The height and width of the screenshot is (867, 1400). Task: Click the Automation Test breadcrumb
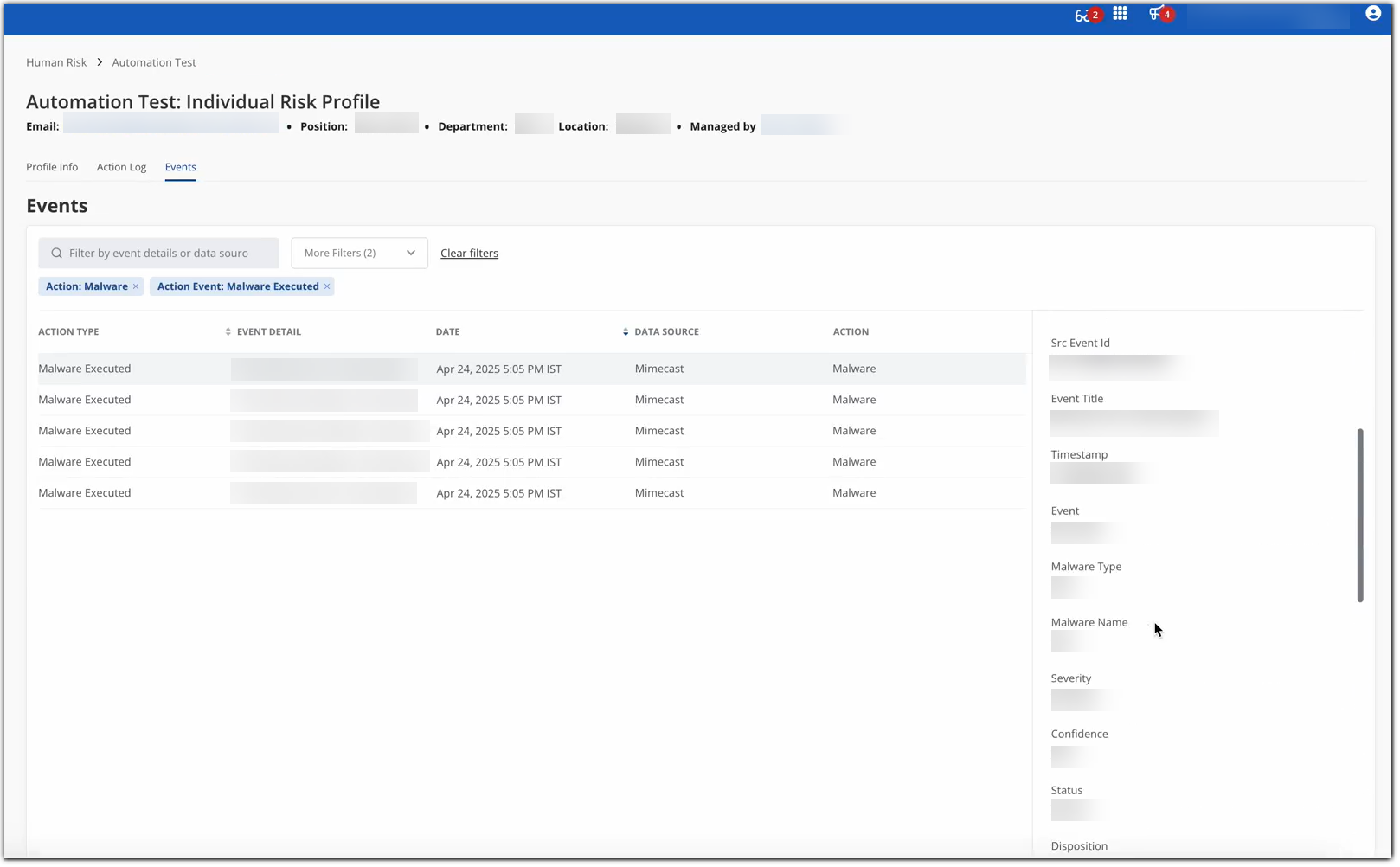(x=154, y=63)
